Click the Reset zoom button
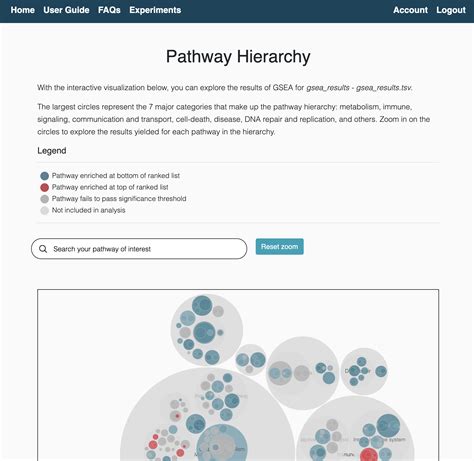 280,247
